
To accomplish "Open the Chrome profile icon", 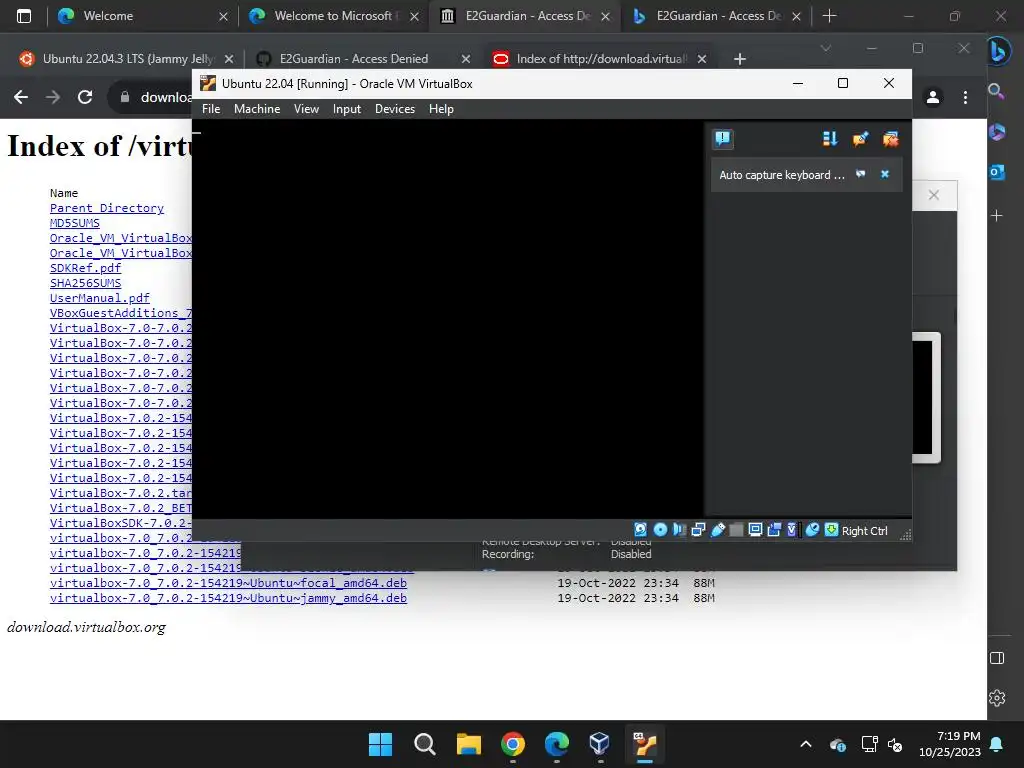I will click(x=933, y=97).
